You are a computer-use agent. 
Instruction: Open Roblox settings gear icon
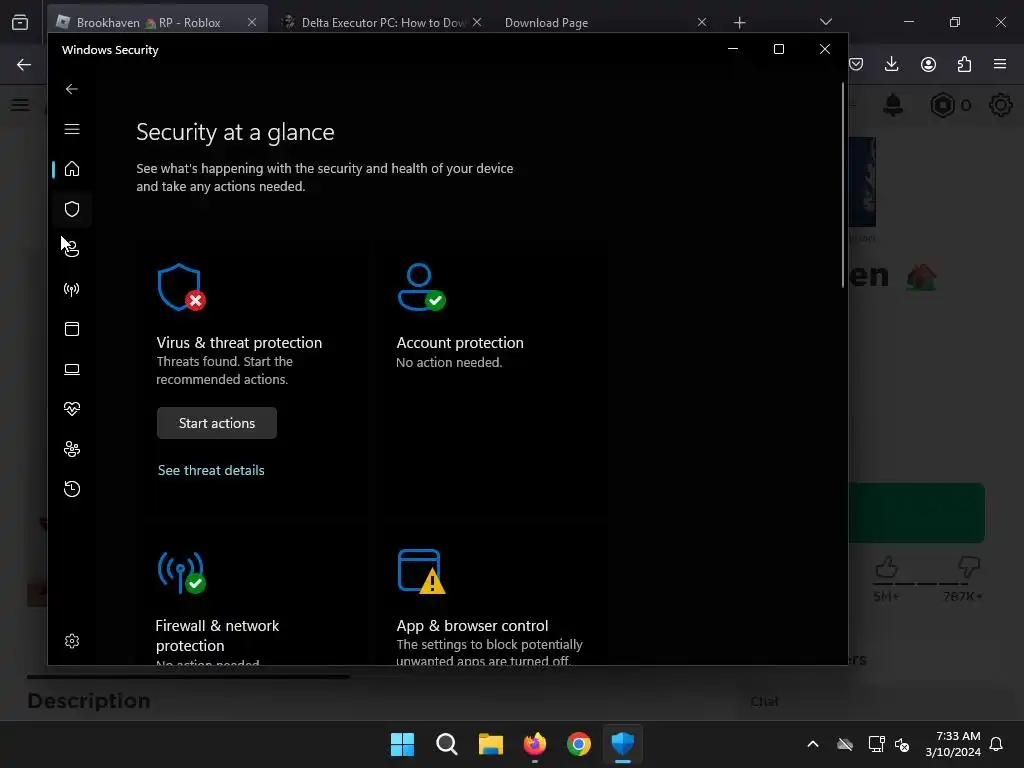pos(1000,105)
